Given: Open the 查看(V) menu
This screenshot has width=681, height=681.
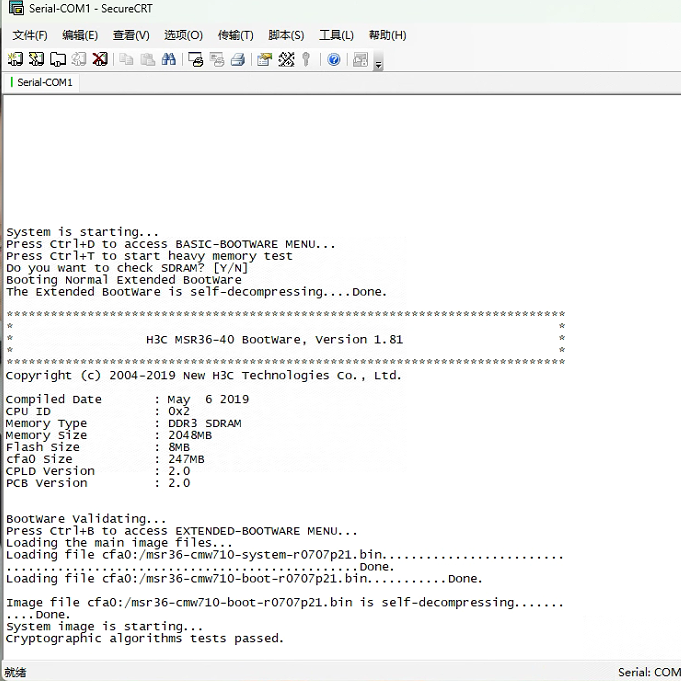Looking at the screenshot, I should point(131,35).
